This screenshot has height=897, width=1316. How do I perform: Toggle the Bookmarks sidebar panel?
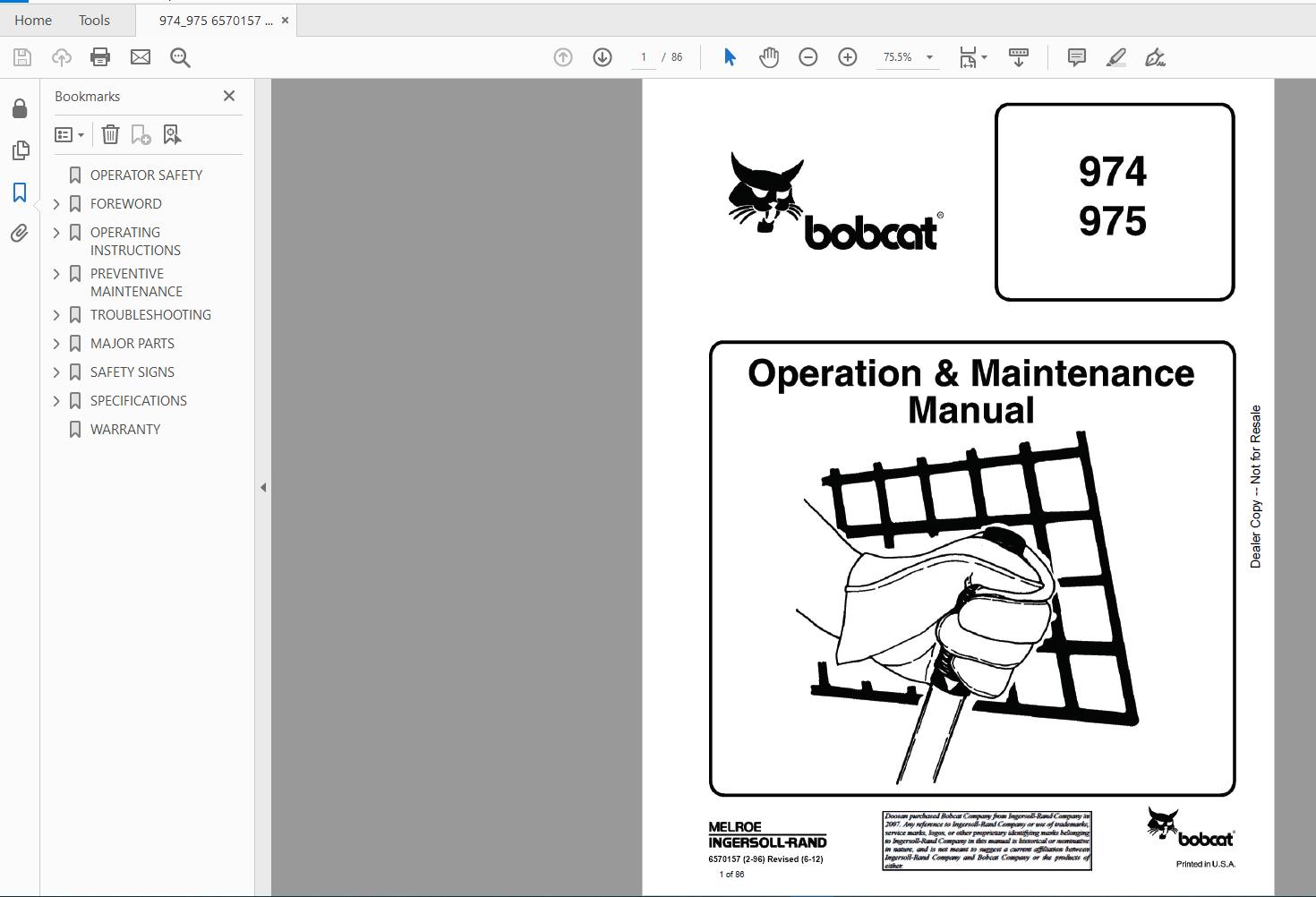pos(19,192)
